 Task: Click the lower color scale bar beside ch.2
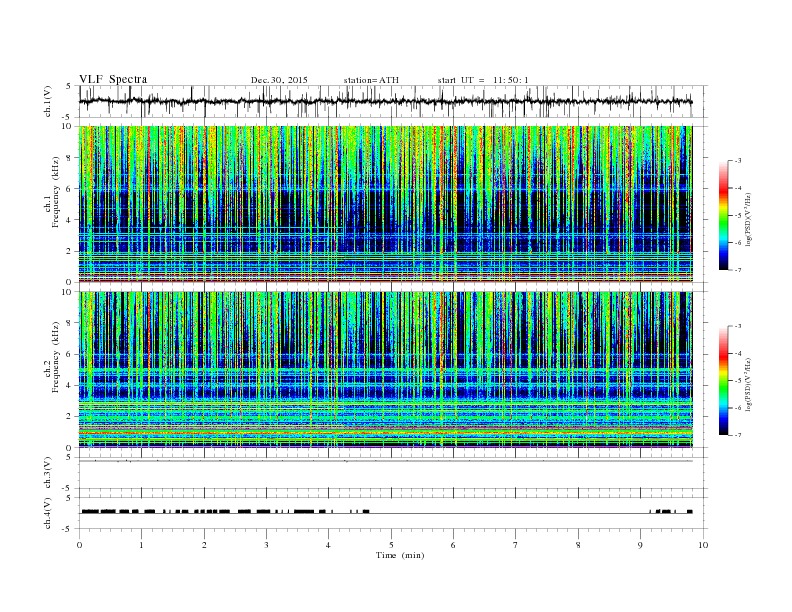pyautogui.click(x=723, y=381)
